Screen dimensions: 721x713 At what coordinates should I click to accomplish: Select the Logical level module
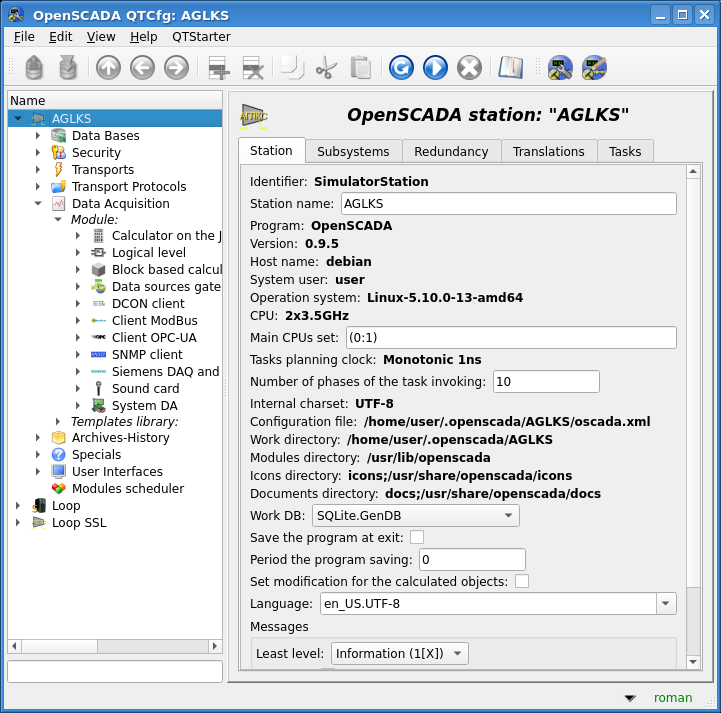click(149, 252)
